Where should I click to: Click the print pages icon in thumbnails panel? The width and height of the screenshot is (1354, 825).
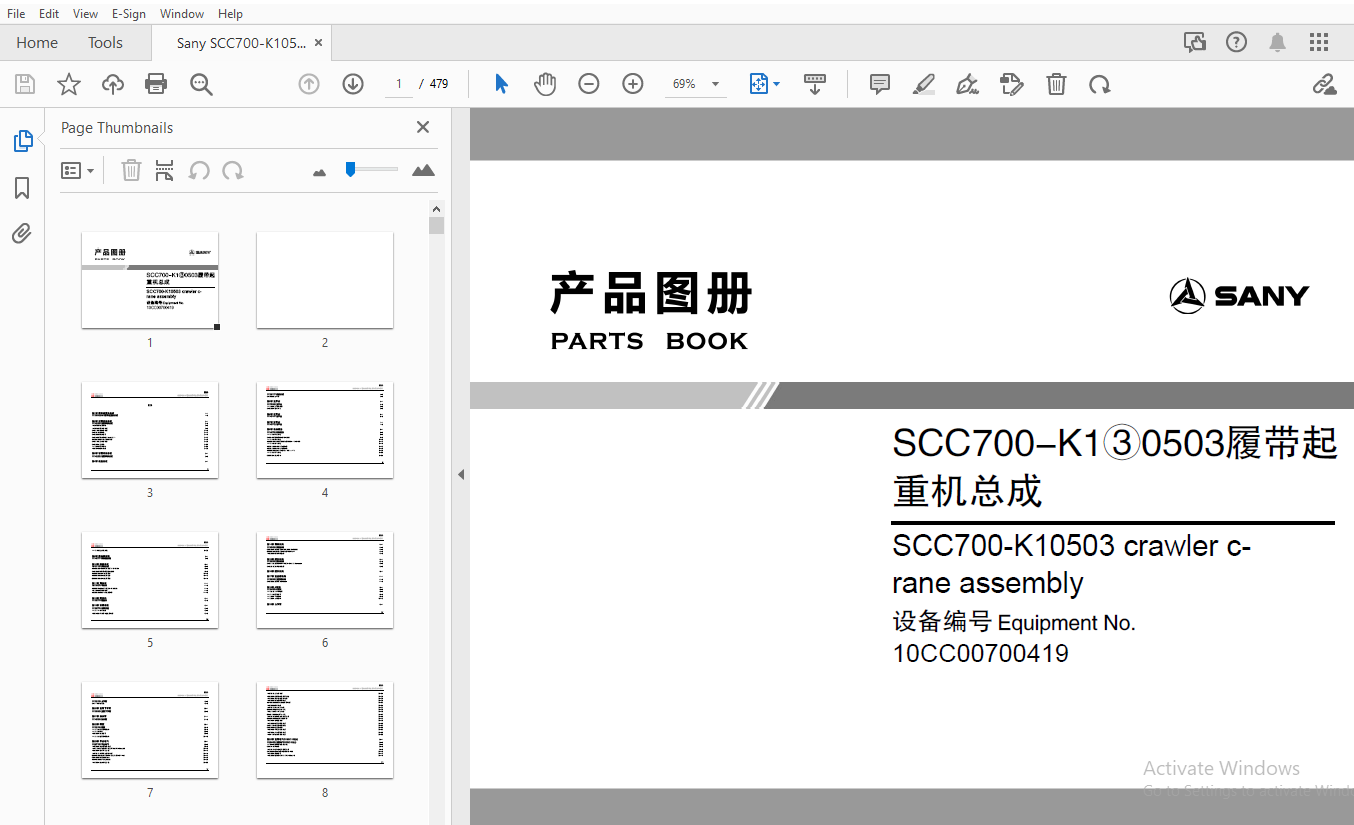pos(165,170)
